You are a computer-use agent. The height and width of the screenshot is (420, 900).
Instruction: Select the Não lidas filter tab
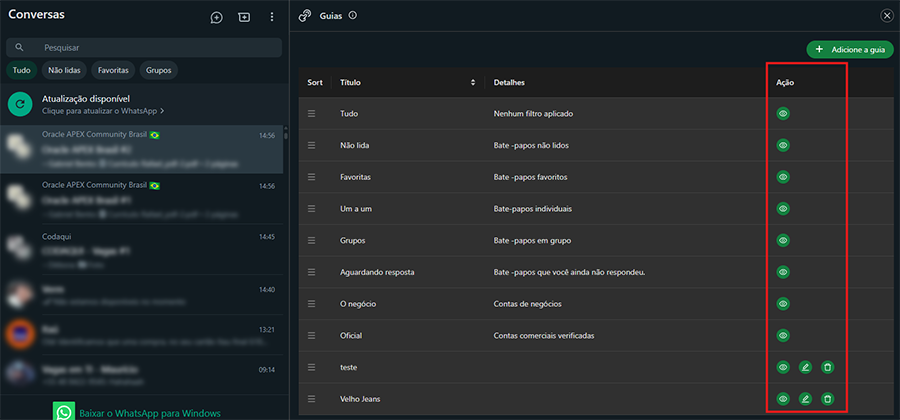[x=63, y=70]
